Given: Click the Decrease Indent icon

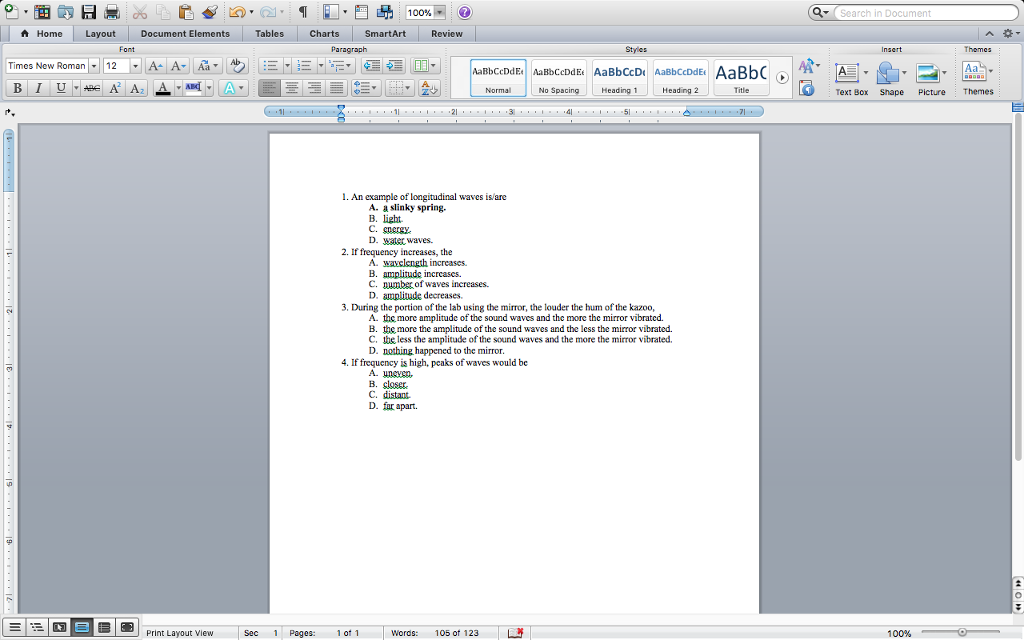Looking at the screenshot, I should pos(371,66).
